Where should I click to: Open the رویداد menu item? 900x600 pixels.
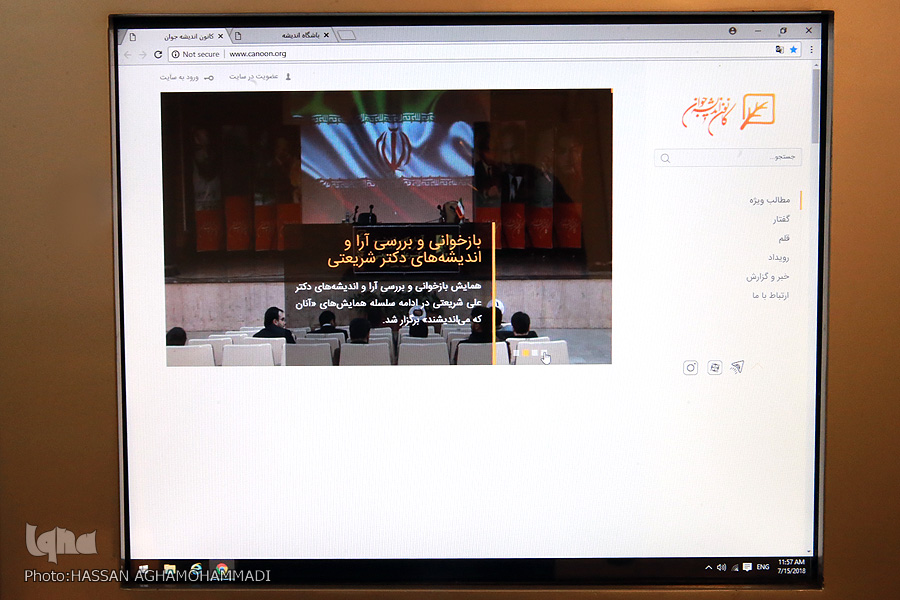(x=779, y=257)
